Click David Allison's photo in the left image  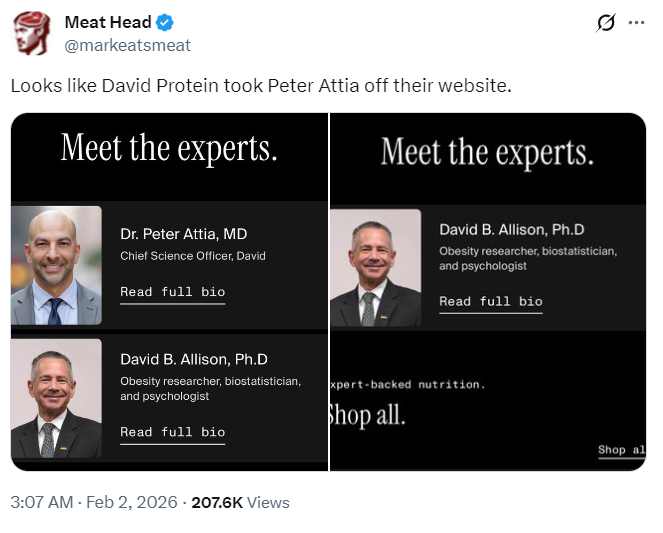click(56, 398)
